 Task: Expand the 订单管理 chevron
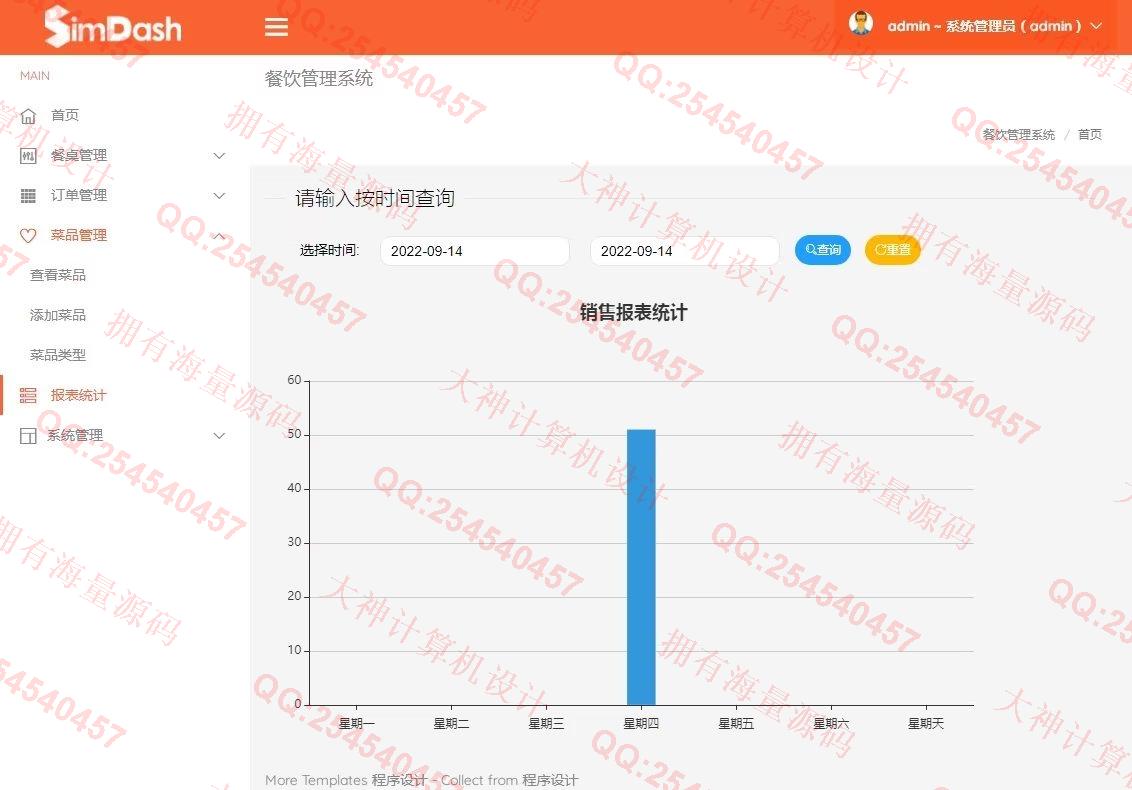220,195
